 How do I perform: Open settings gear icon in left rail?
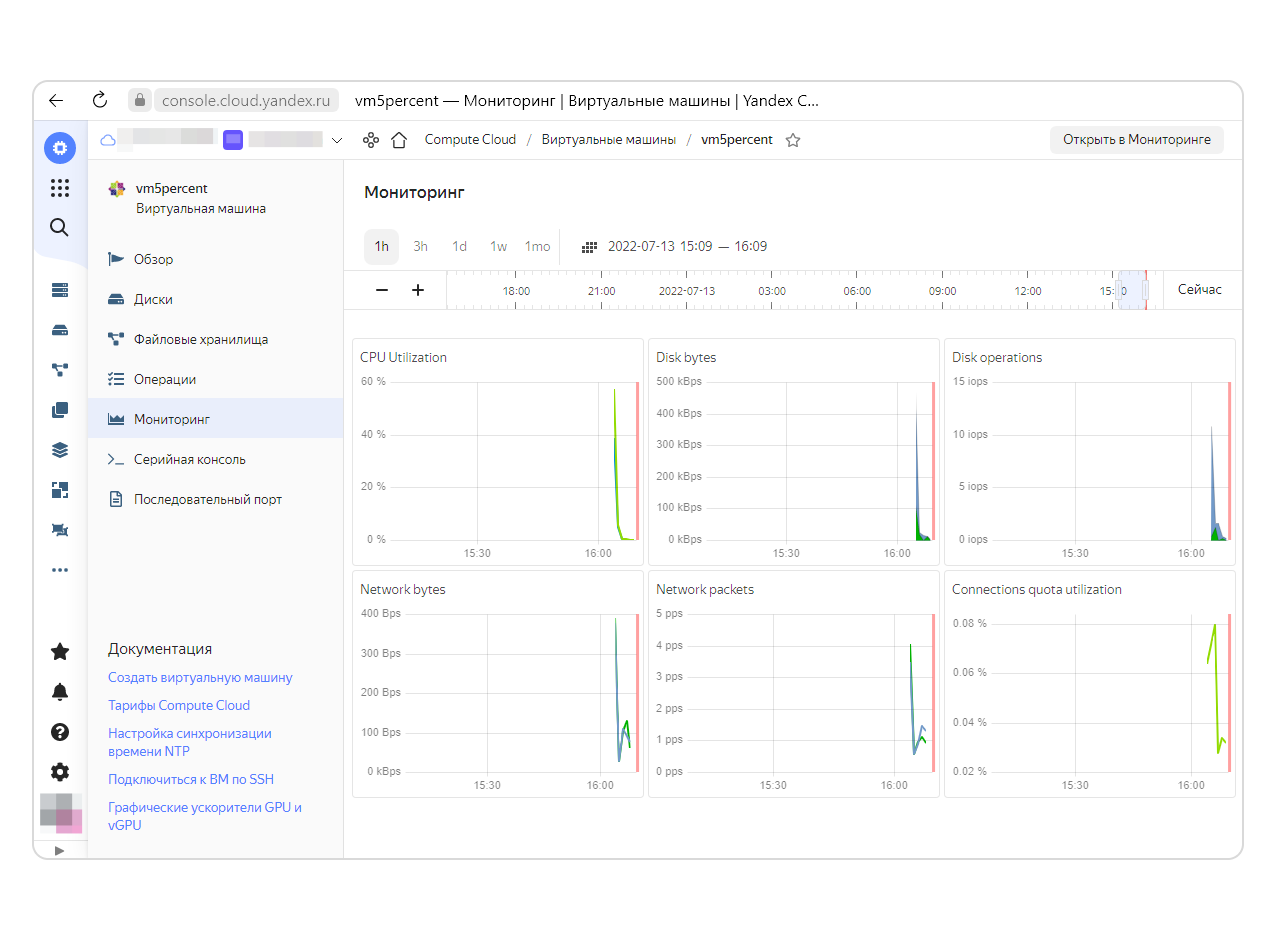click(60, 772)
